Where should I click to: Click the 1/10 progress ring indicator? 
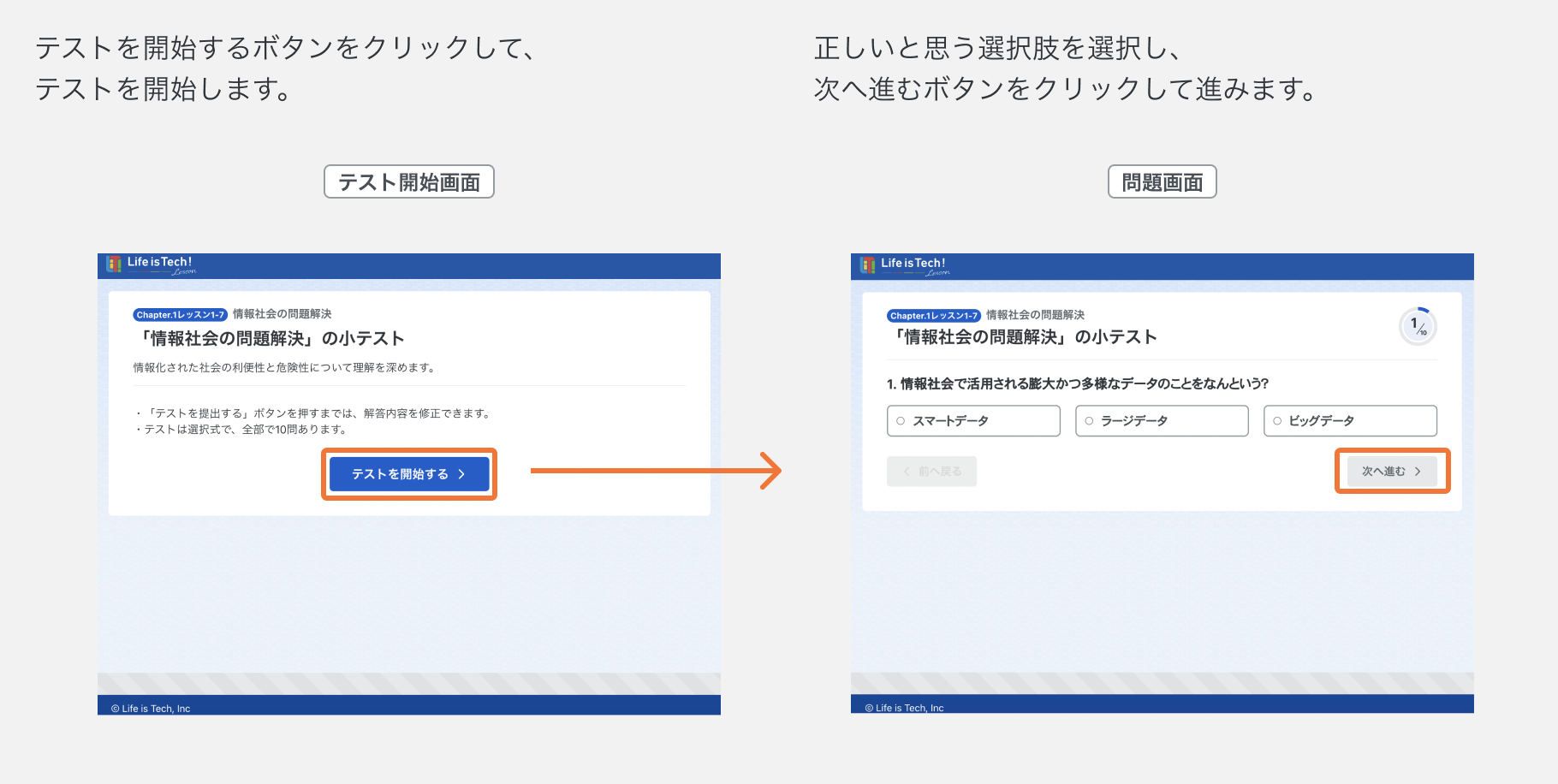coord(1418,326)
